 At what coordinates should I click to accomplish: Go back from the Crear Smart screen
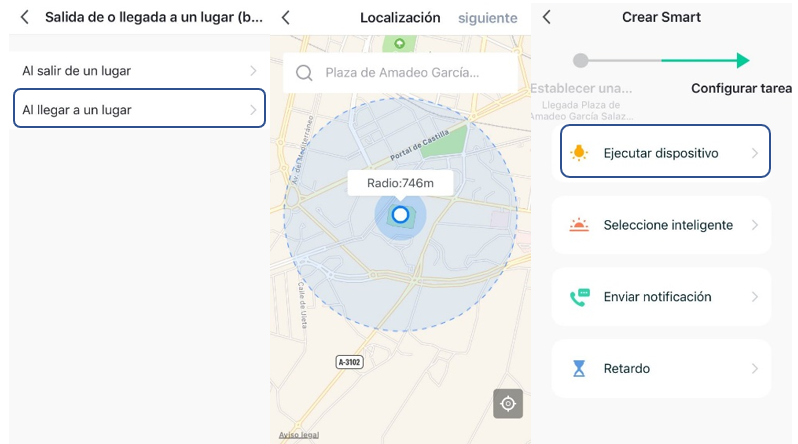546,17
